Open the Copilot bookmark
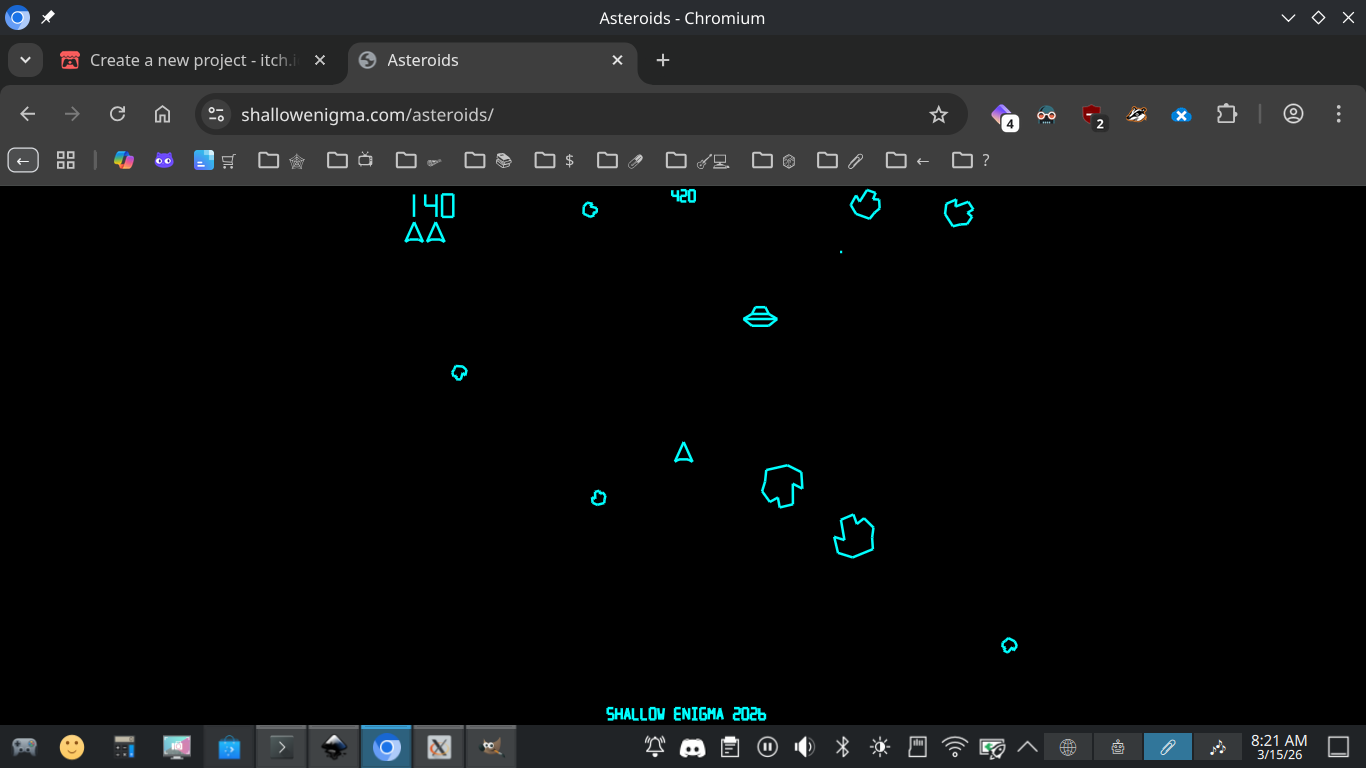Screen dimensions: 1366x768 [124, 160]
